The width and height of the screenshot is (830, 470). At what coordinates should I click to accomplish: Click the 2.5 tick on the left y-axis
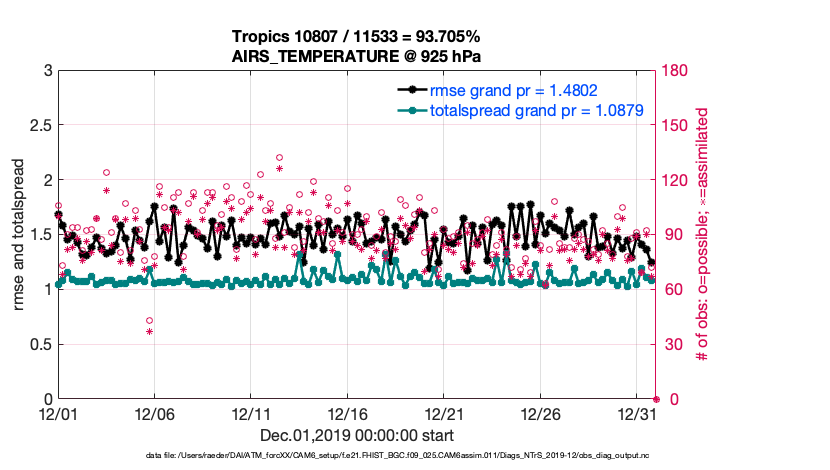[37, 126]
